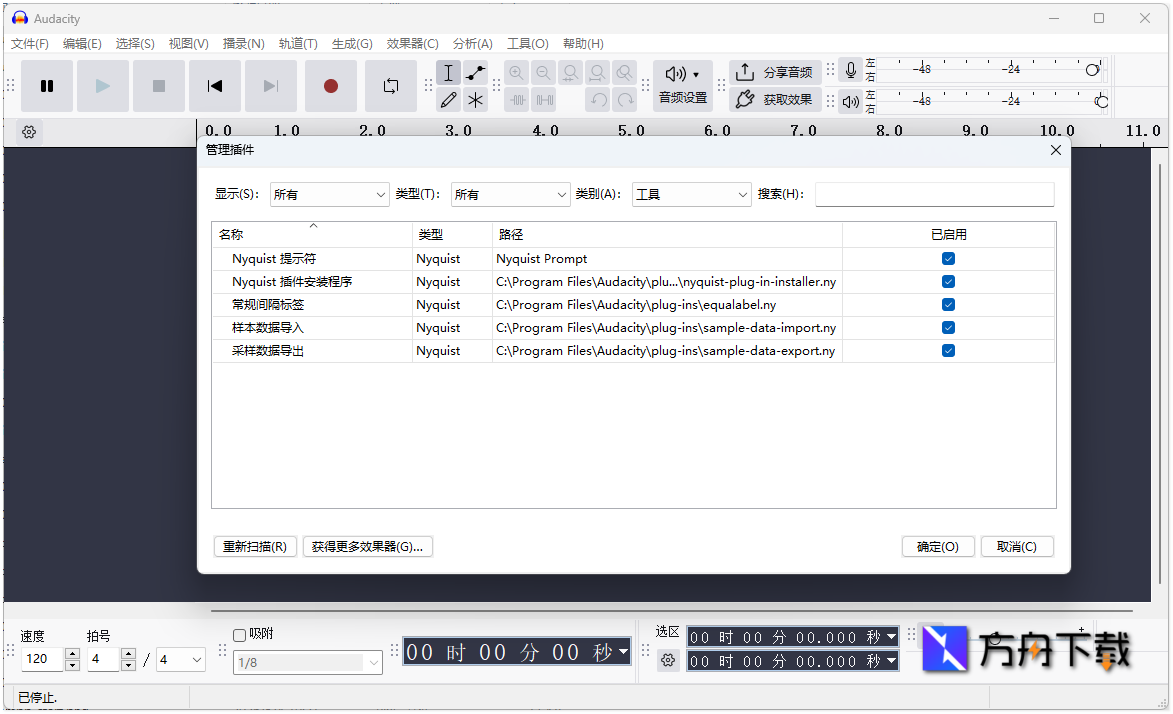Viewport: 1173px width, 714px height.
Task: Click the playback level slider knob
Action: tap(1101, 102)
